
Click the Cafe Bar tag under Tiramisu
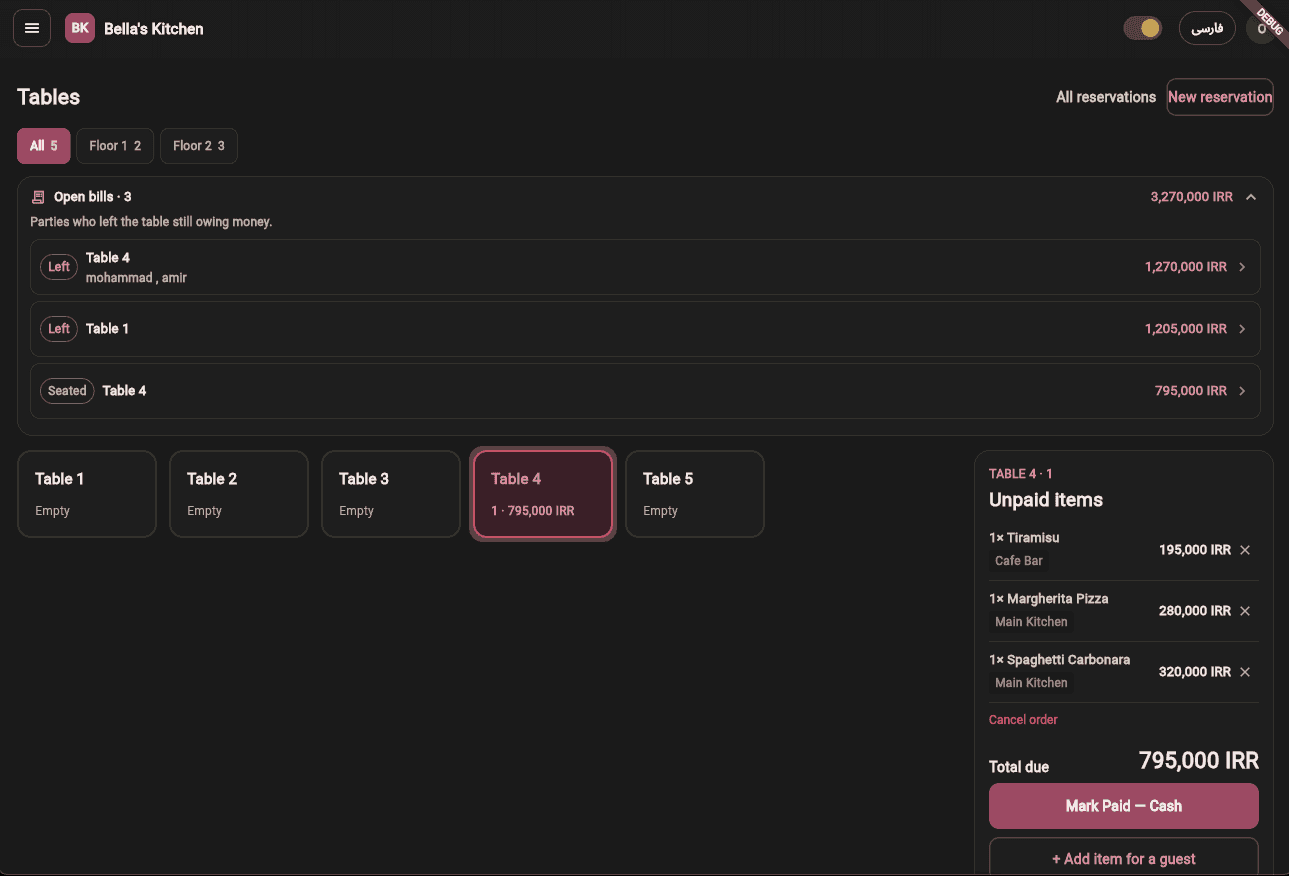coord(1019,561)
